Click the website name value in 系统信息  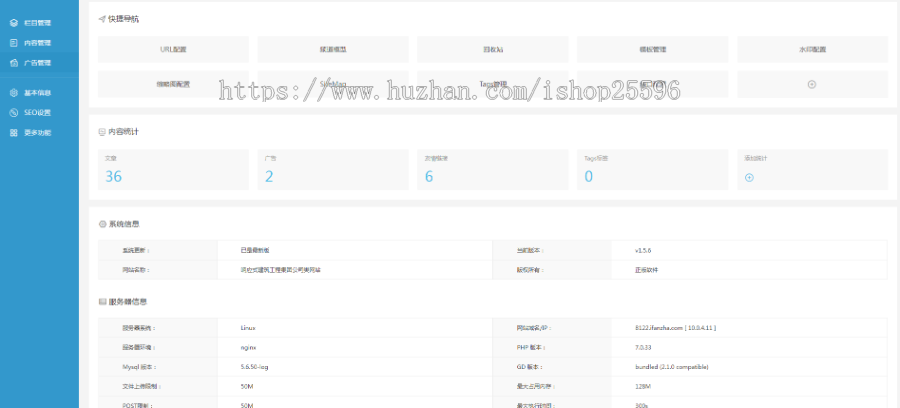[281, 270]
